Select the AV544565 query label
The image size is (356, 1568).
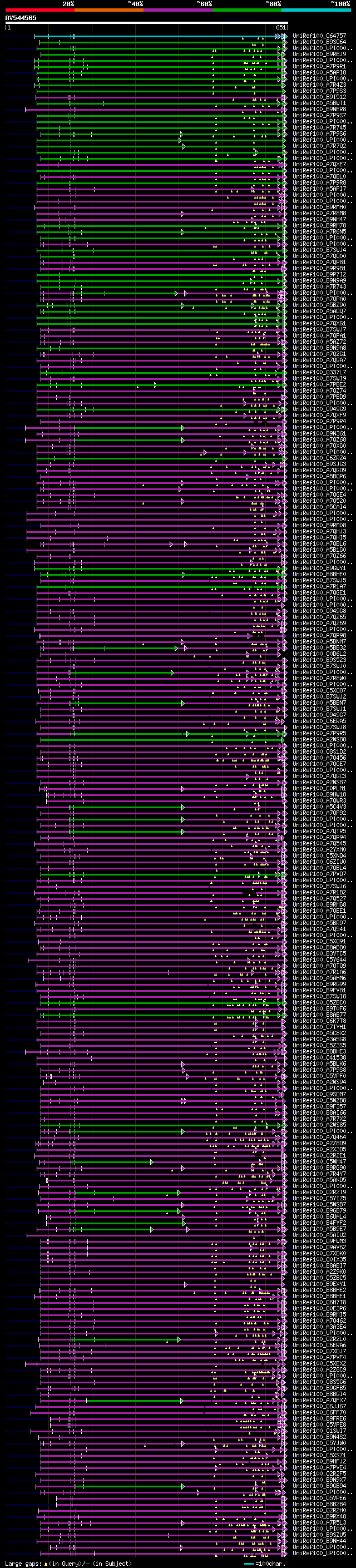coord(21,18)
